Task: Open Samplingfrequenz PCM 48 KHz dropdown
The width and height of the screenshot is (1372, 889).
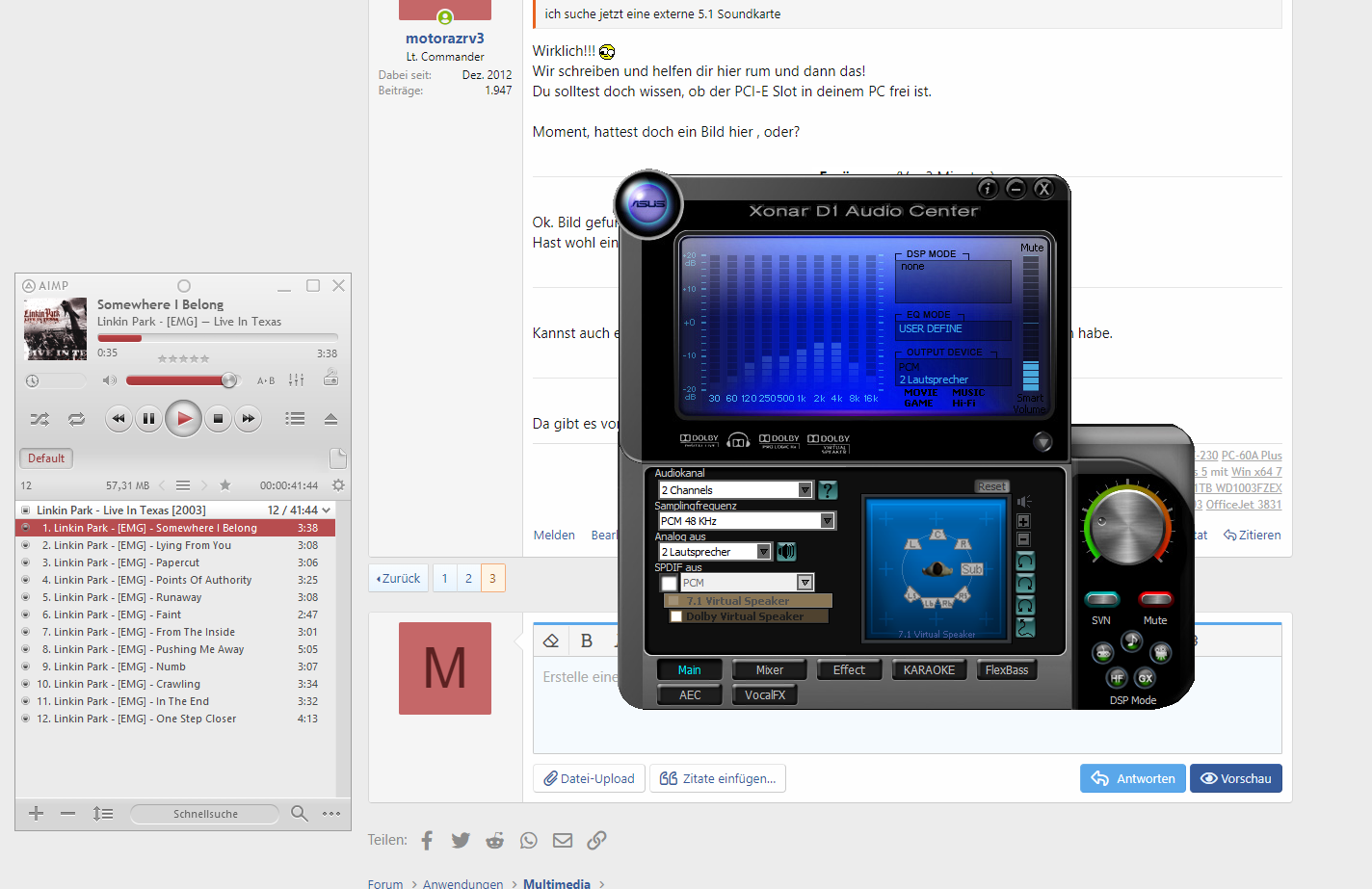Action: coord(827,521)
